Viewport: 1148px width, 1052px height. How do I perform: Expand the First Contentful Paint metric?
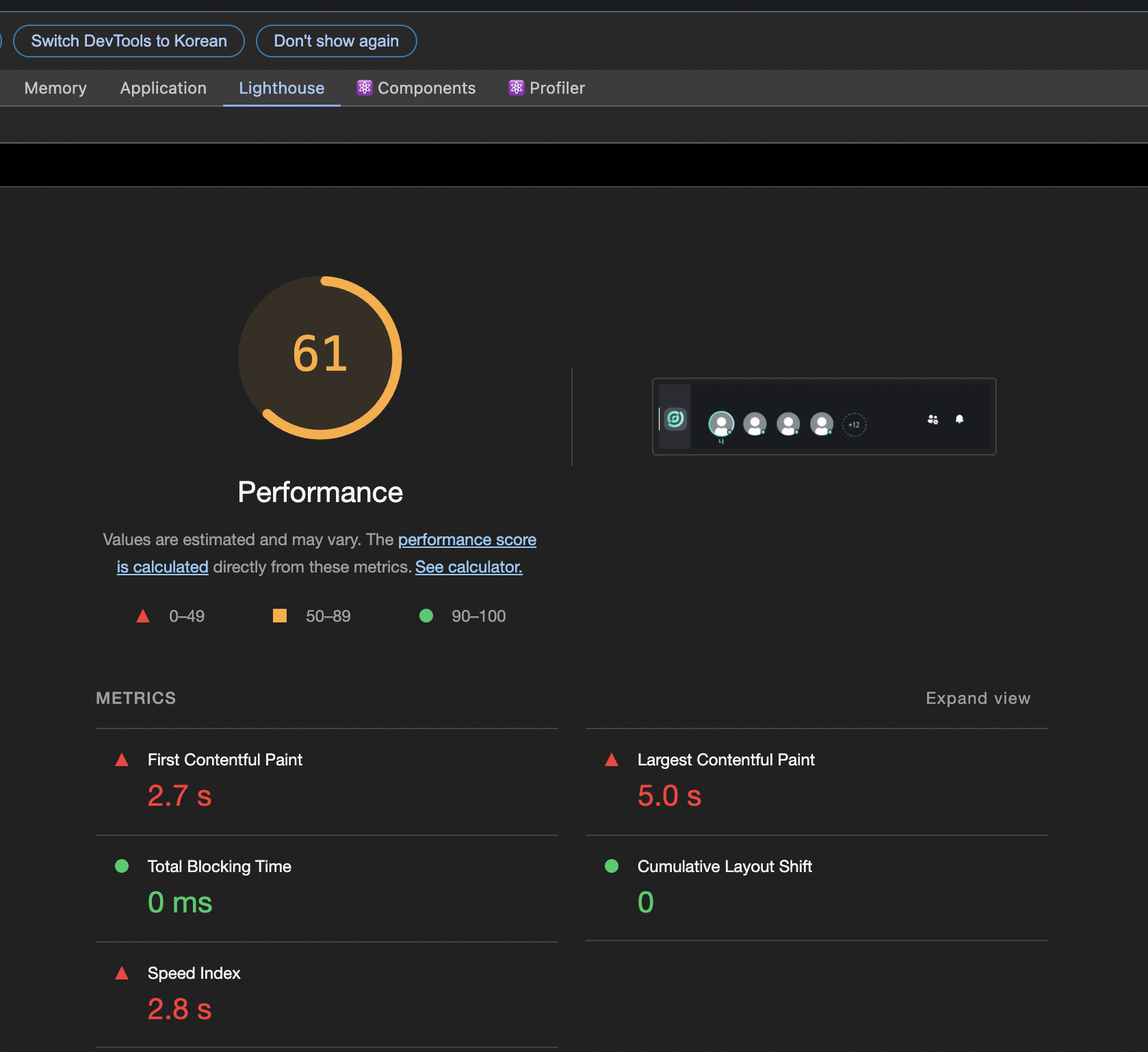[x=327, y=782]
